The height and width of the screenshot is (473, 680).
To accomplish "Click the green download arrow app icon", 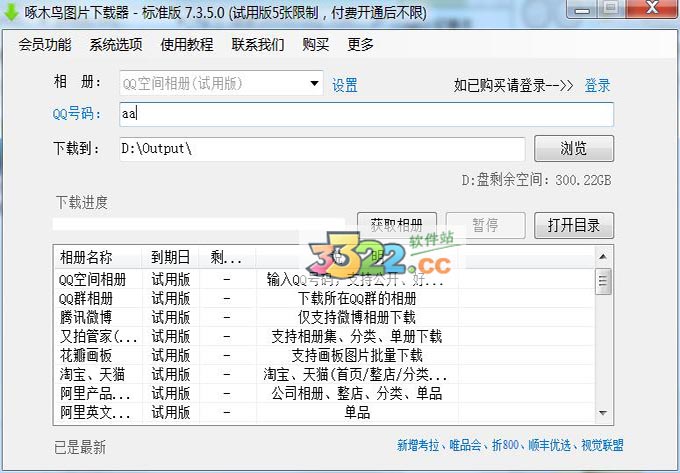I will [x=10, y=12].
